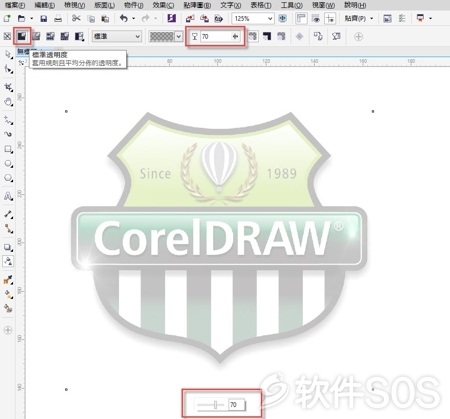Select the Ellipse tool

click(x=8, y=164)
